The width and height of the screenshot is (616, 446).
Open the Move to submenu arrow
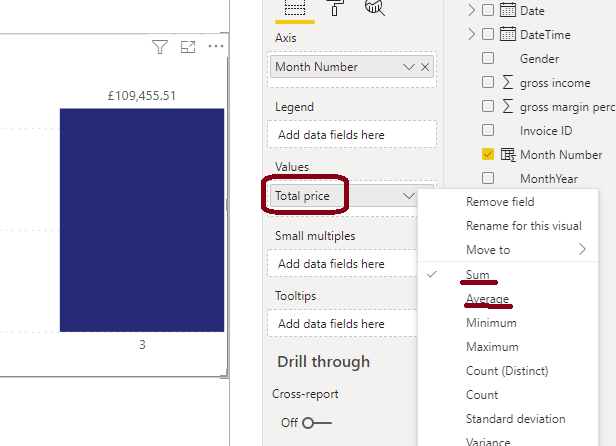(x=582, y=249)
